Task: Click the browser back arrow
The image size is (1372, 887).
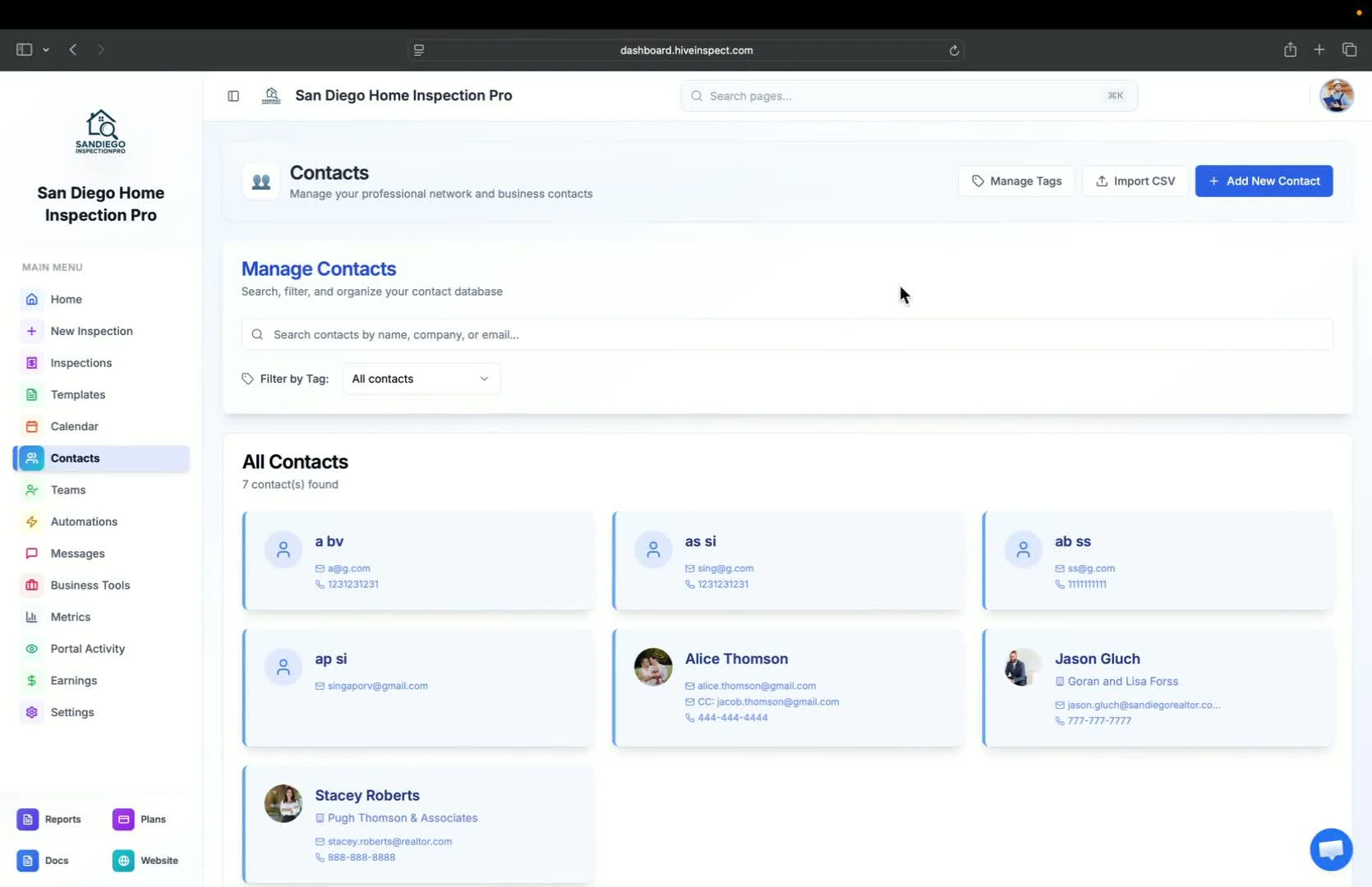Action: coord(73,50)
